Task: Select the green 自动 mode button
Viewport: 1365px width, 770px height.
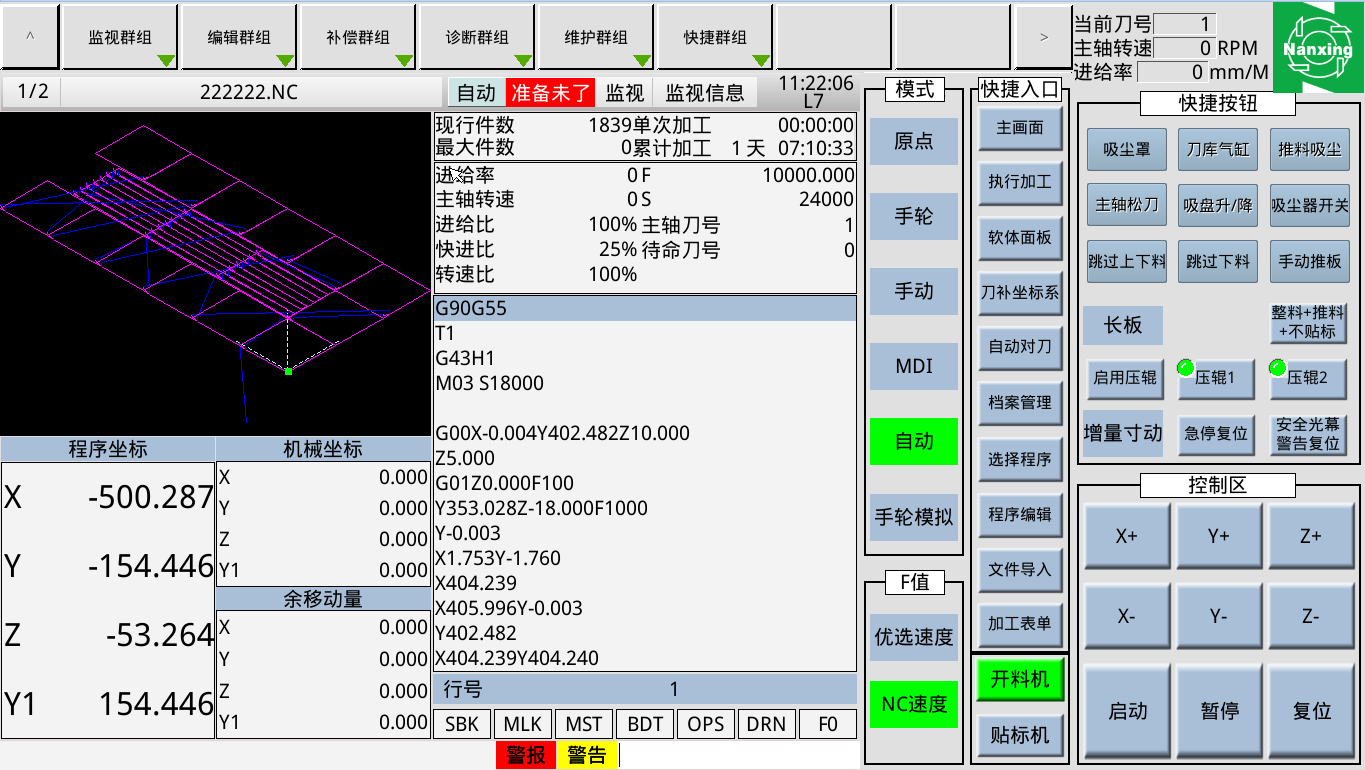Action: coord(913,441)
